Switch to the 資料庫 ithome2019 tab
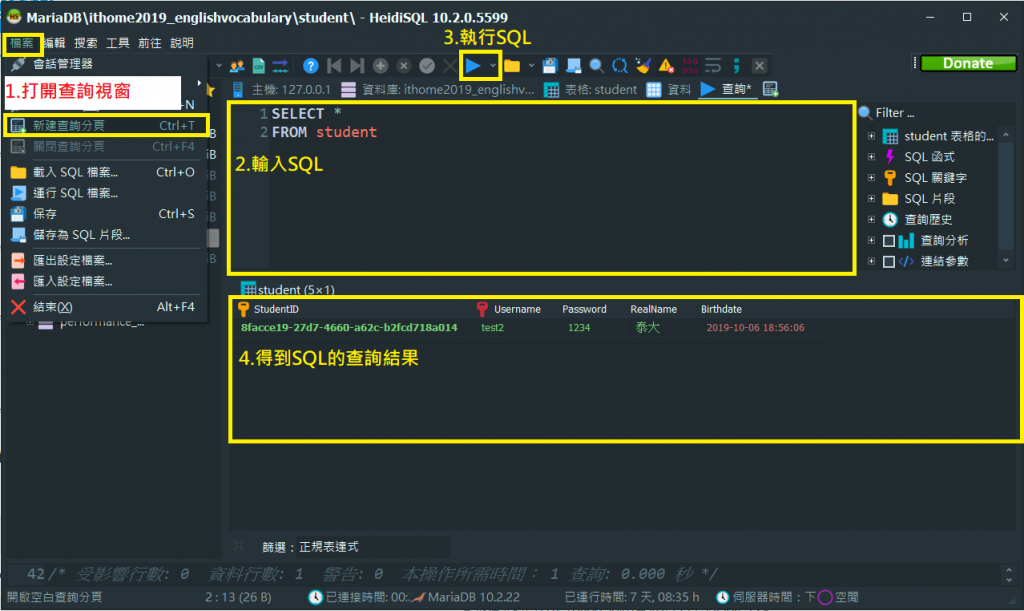This screenshot has width=1024, height=611. tap(438, 89)
